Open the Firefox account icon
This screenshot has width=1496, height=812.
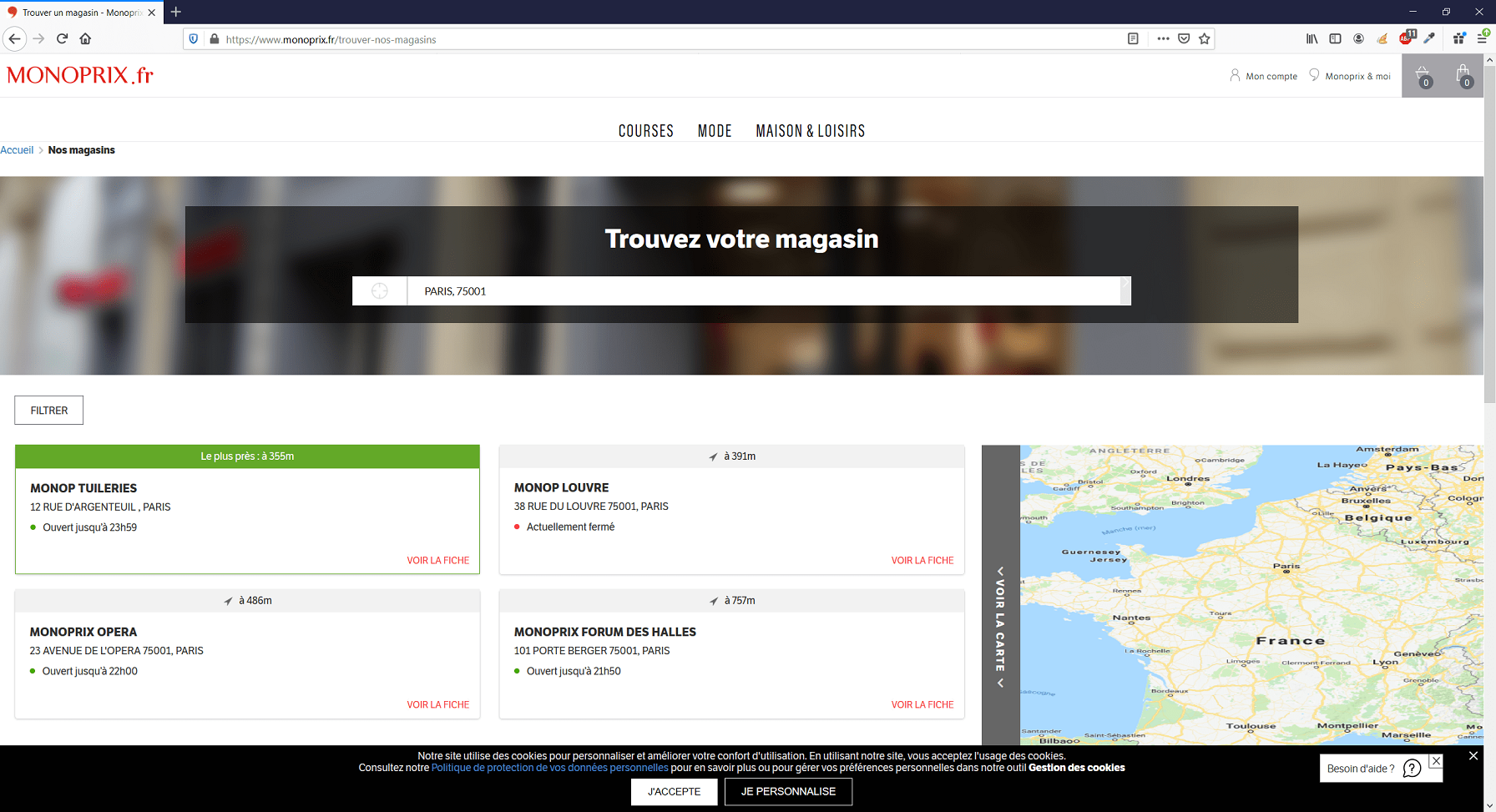coord(1358,38)
